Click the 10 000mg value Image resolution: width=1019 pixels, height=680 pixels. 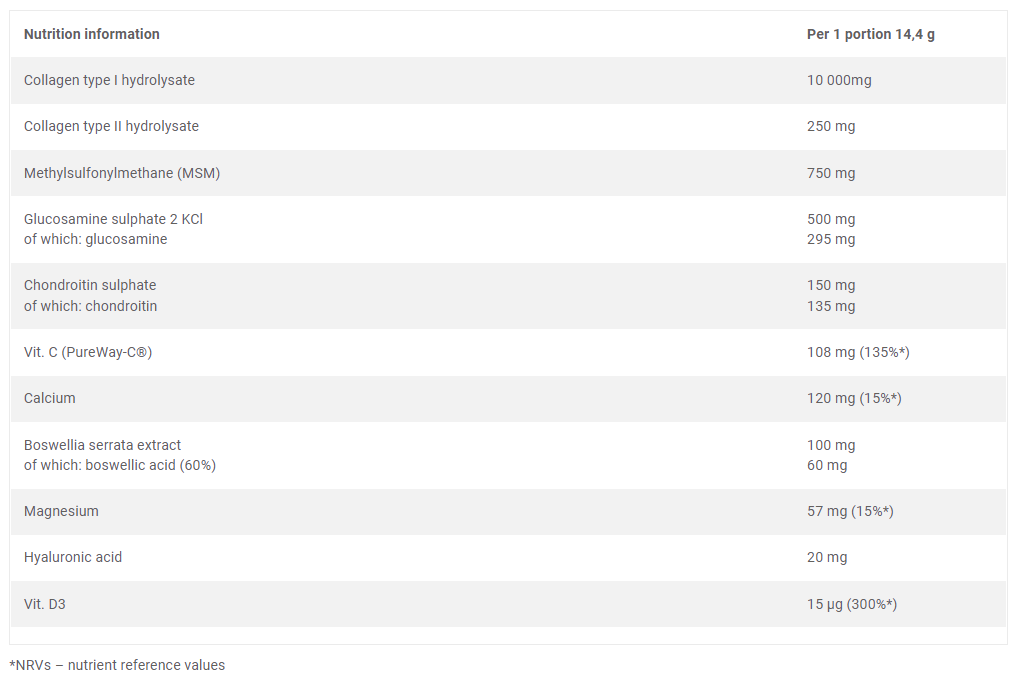839,81
